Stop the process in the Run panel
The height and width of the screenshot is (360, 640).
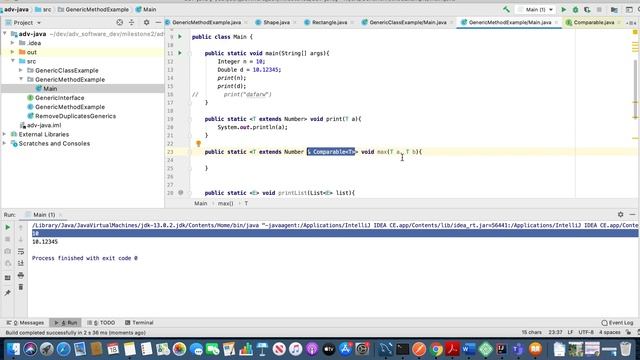point(7,239)
